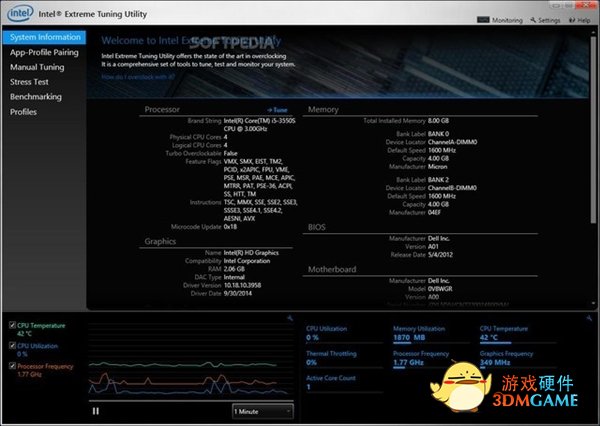
Task: Toggle the CPU Utilization checkbox
Action: click(x=13, y=345)
